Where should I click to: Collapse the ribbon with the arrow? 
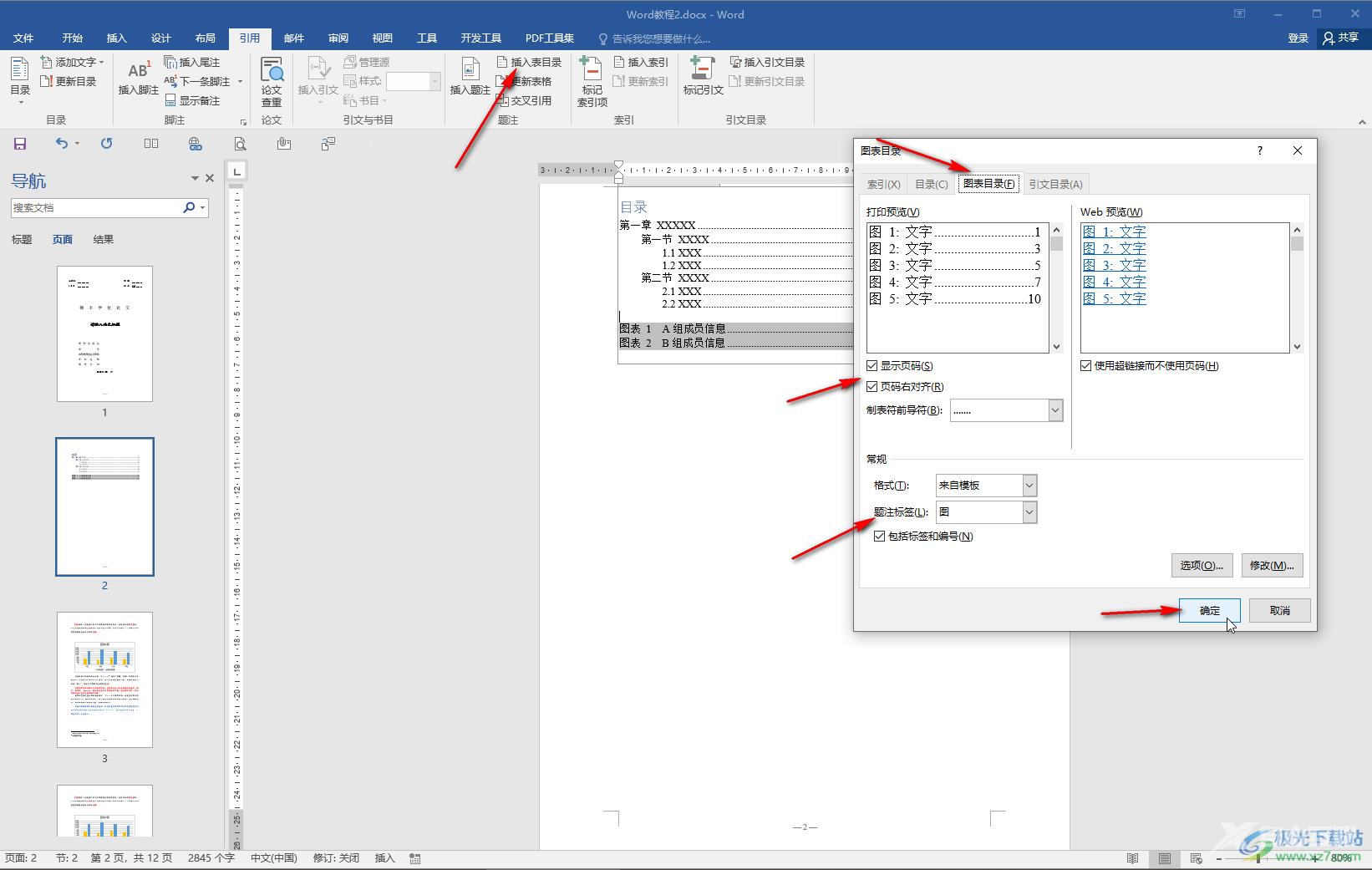pyautogui.click(x=1362, y=122)
